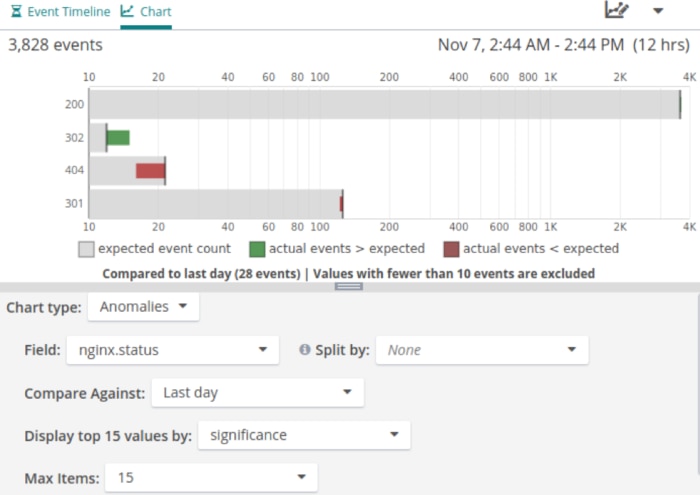This screenshot has height=495, width=700.
Task: Switch to the Event Timeline tab
Action: [62, 12]
